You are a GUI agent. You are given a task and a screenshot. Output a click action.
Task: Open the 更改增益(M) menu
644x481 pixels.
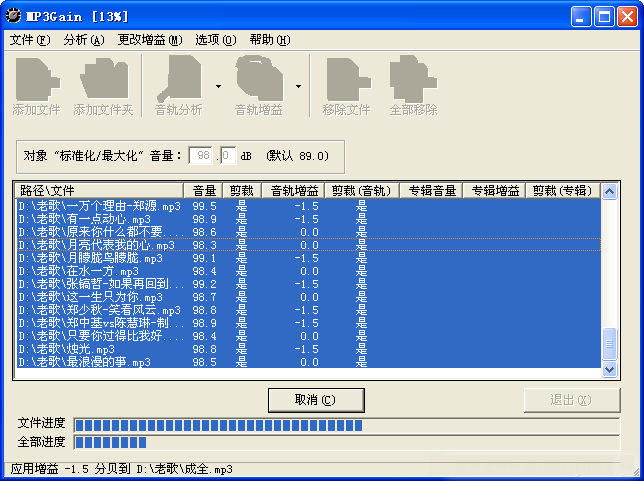150,40
